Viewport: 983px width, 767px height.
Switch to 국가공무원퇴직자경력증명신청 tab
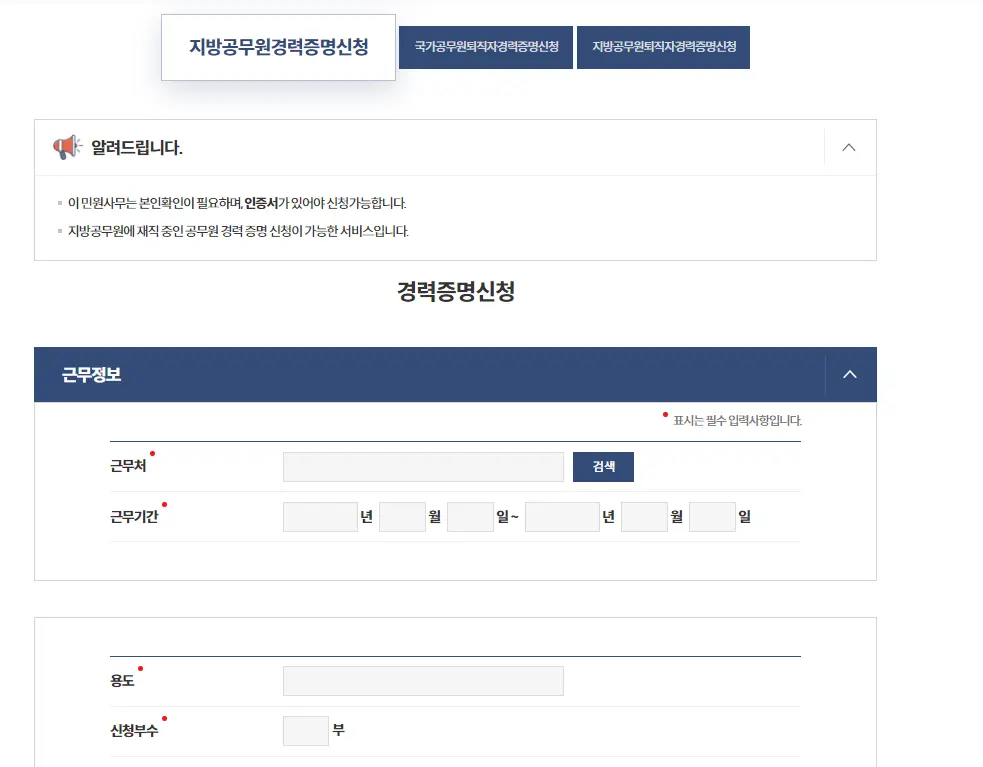[485, 46]
